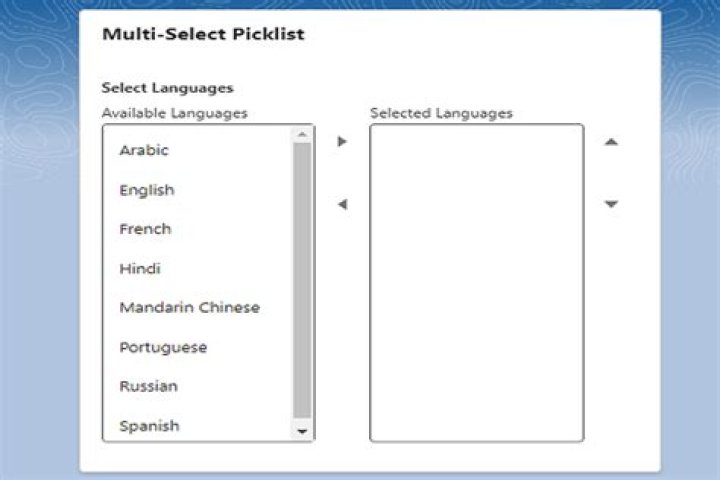The image size is (720, 480).
Task: Choose English in the available list
Action: pyautogui.click(x=146, y=190)
